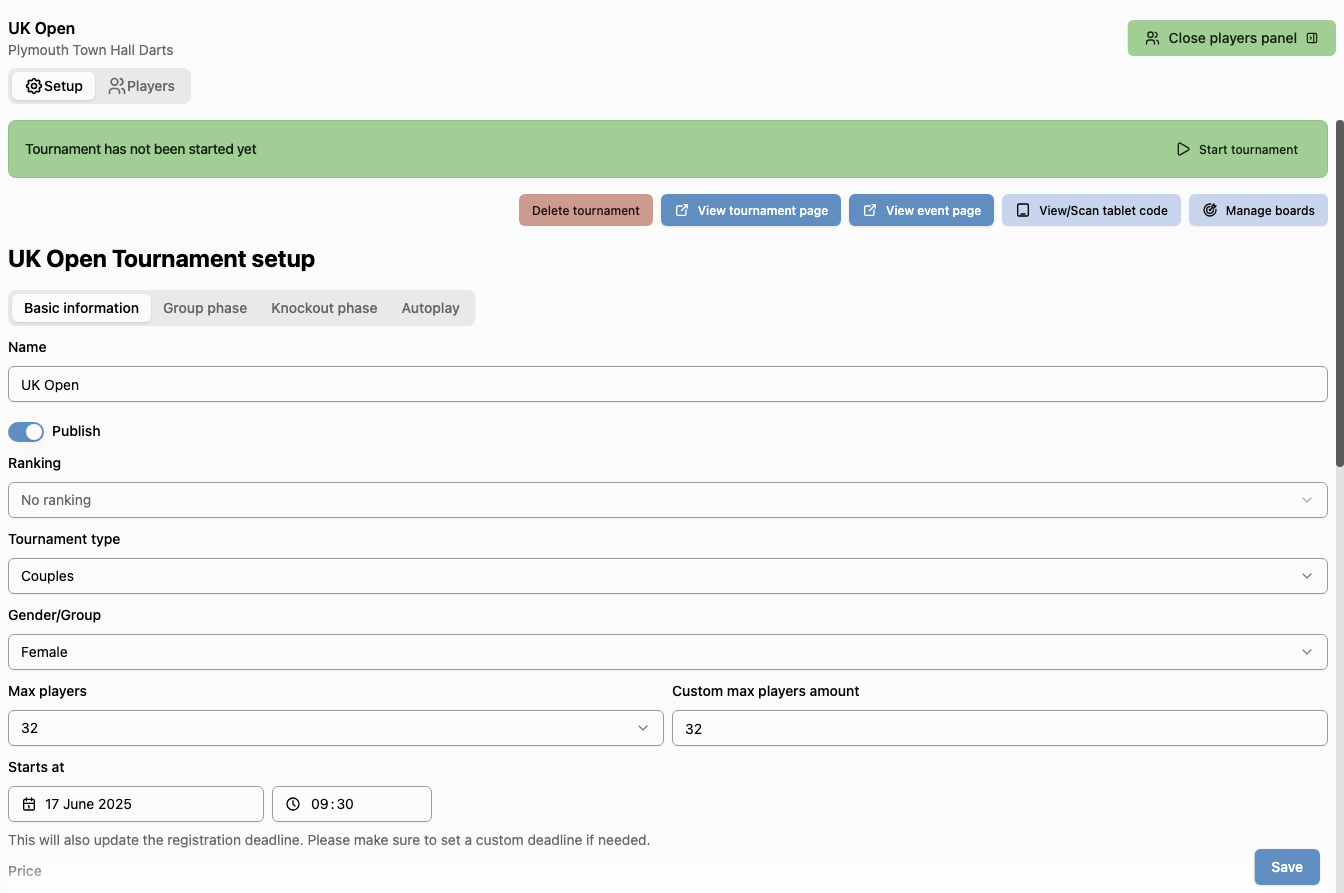Open the Ranking dropdown
The height and width of the screenshot is (893, 1344).
coord(668,500)
